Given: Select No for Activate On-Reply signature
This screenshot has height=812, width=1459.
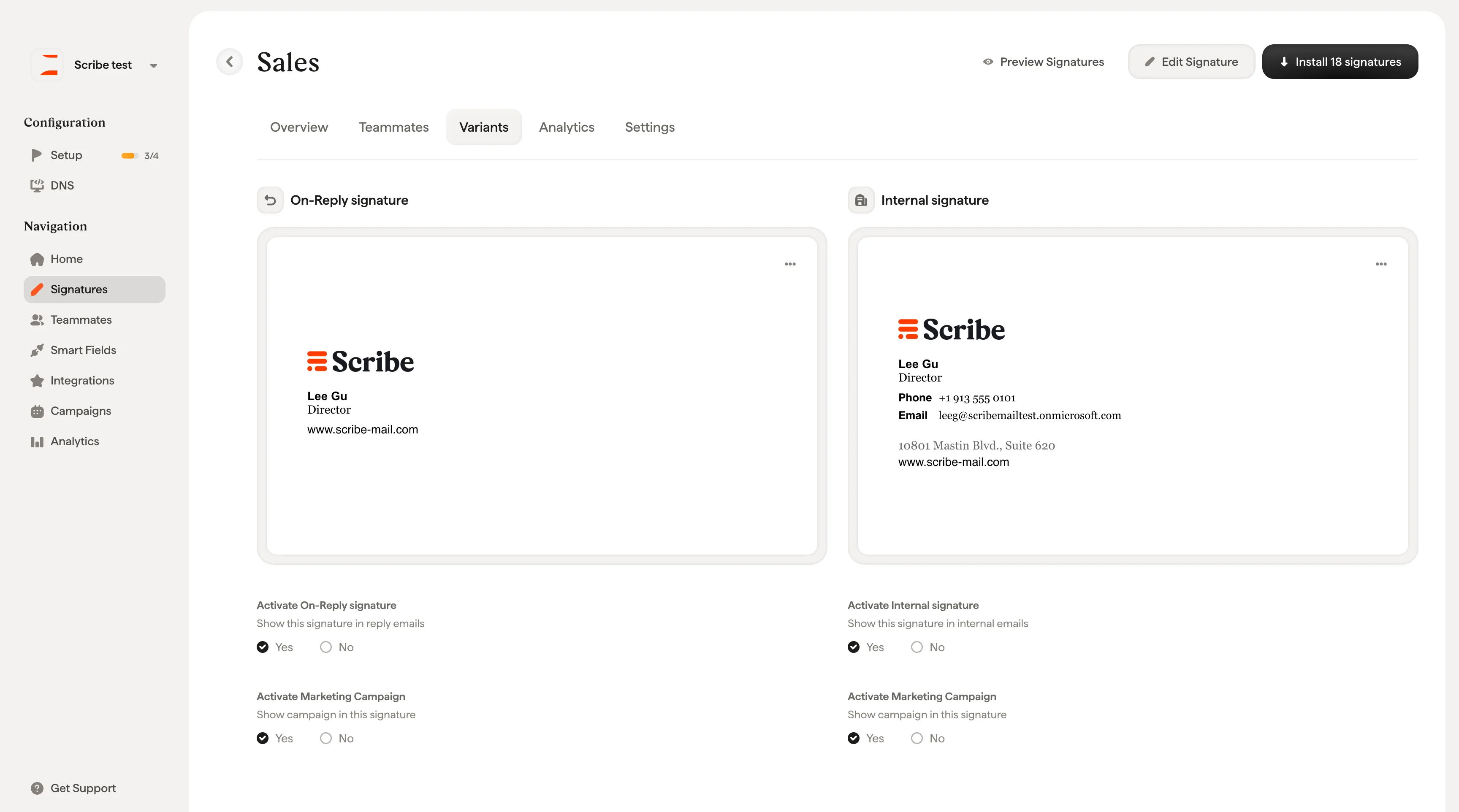Looking at the screenshot, I should tap(325, 647).
